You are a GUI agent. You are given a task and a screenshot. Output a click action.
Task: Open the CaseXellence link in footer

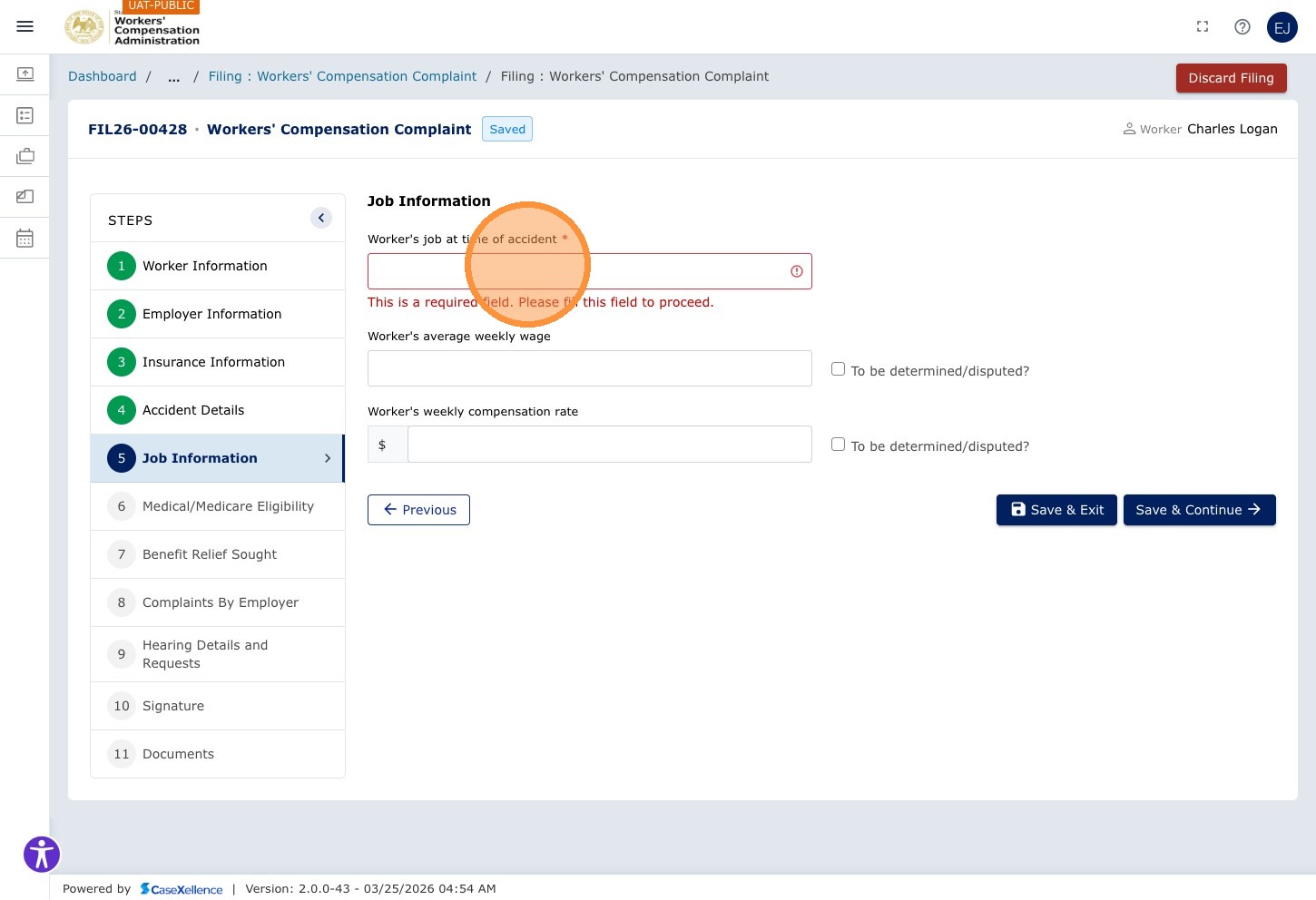tap(182, 889)
